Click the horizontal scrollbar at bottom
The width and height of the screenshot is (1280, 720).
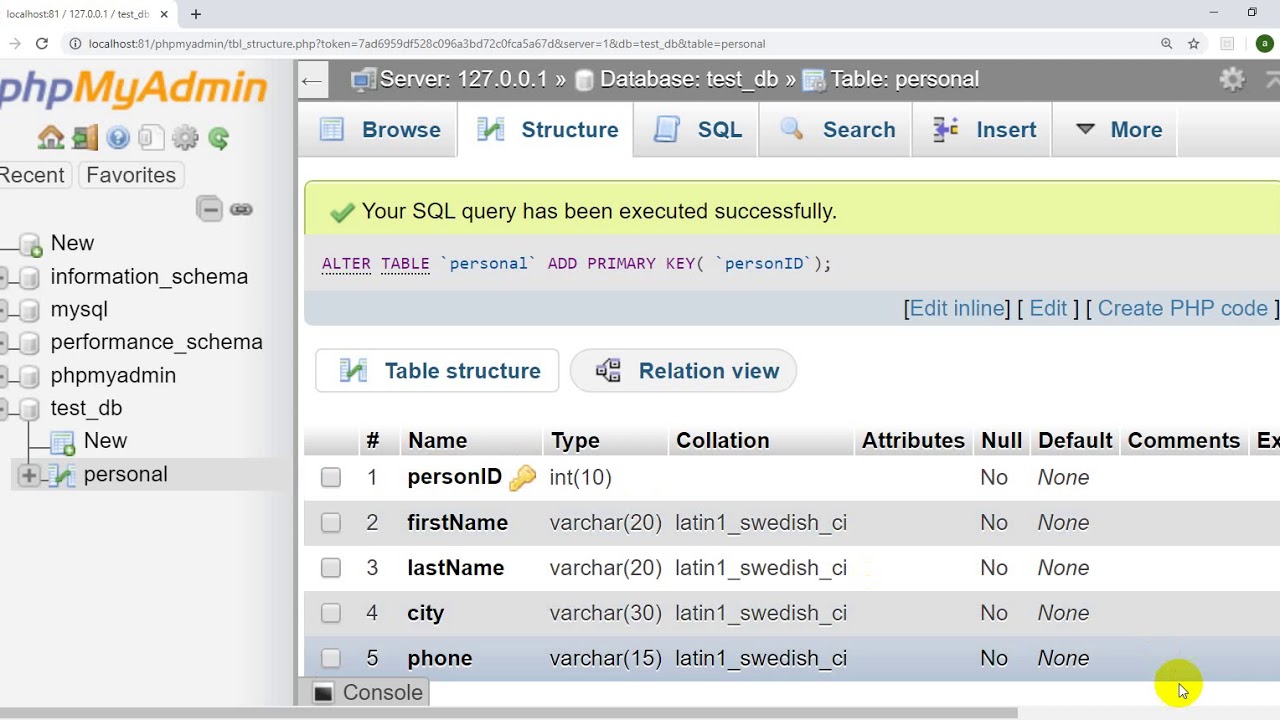[508, 713]
